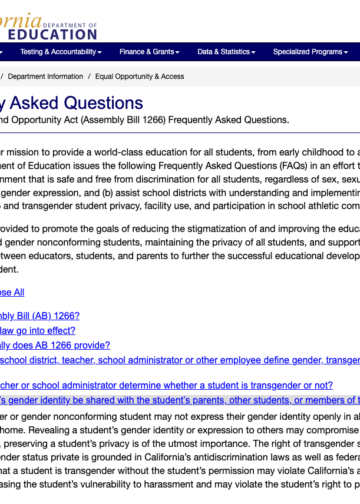Open the Testing & Accountability menu
This screenshot has width=360, height=504.
point(61,52)
